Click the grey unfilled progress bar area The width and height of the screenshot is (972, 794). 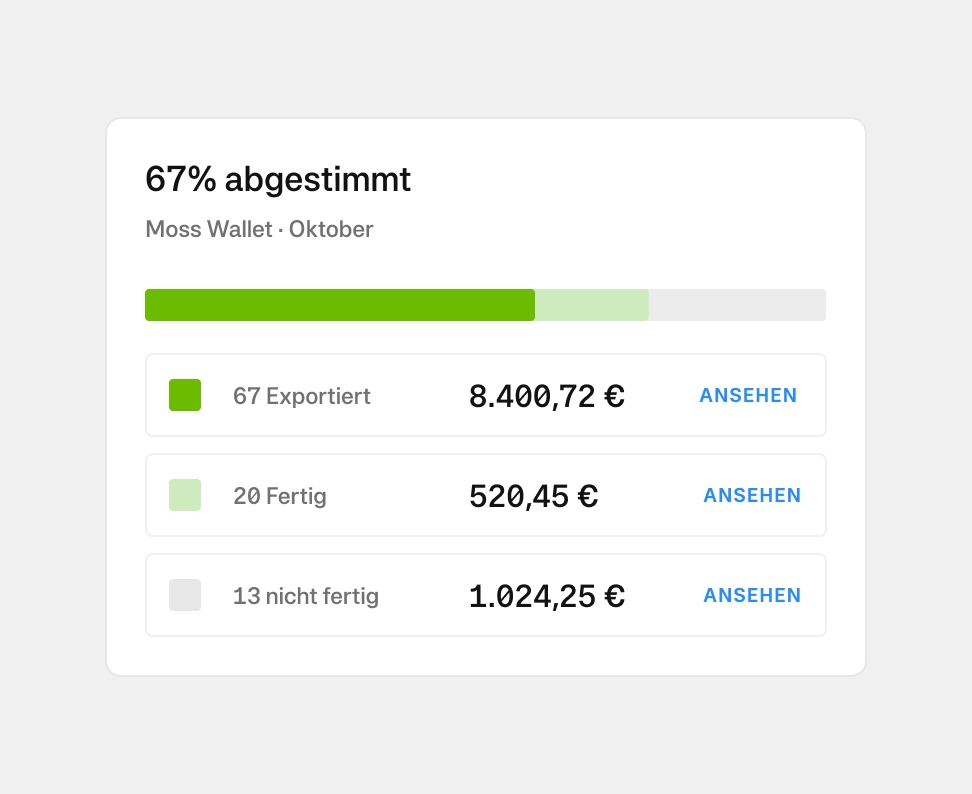[x=737, y=305]
